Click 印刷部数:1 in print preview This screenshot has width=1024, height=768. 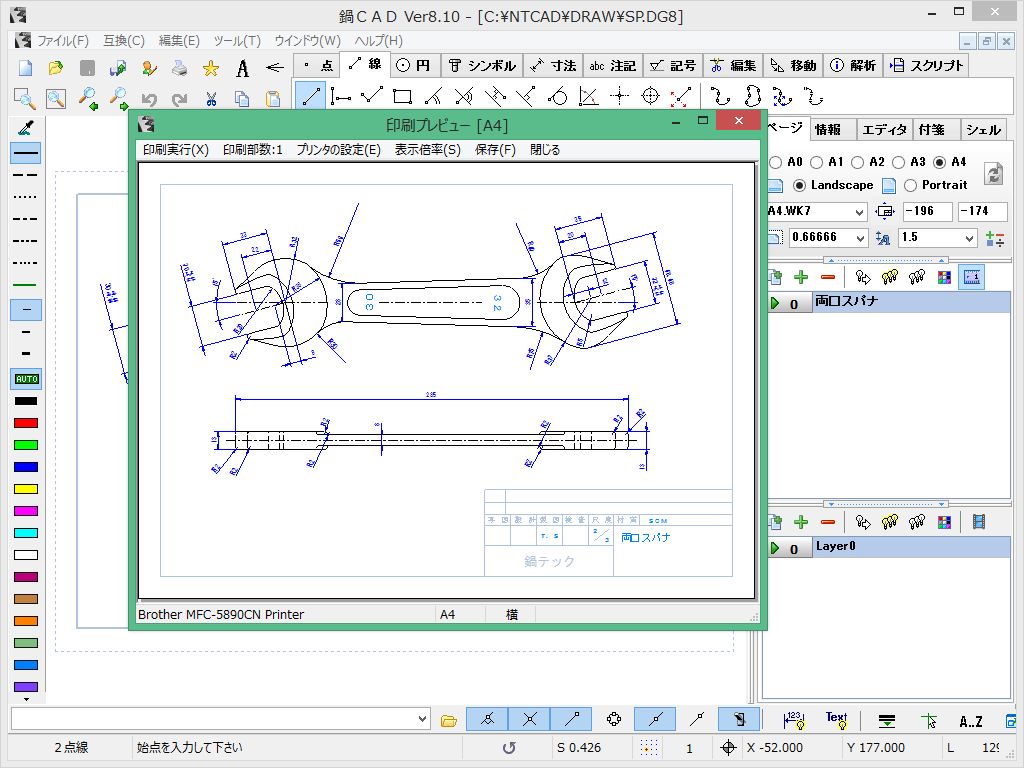(253, 150)
